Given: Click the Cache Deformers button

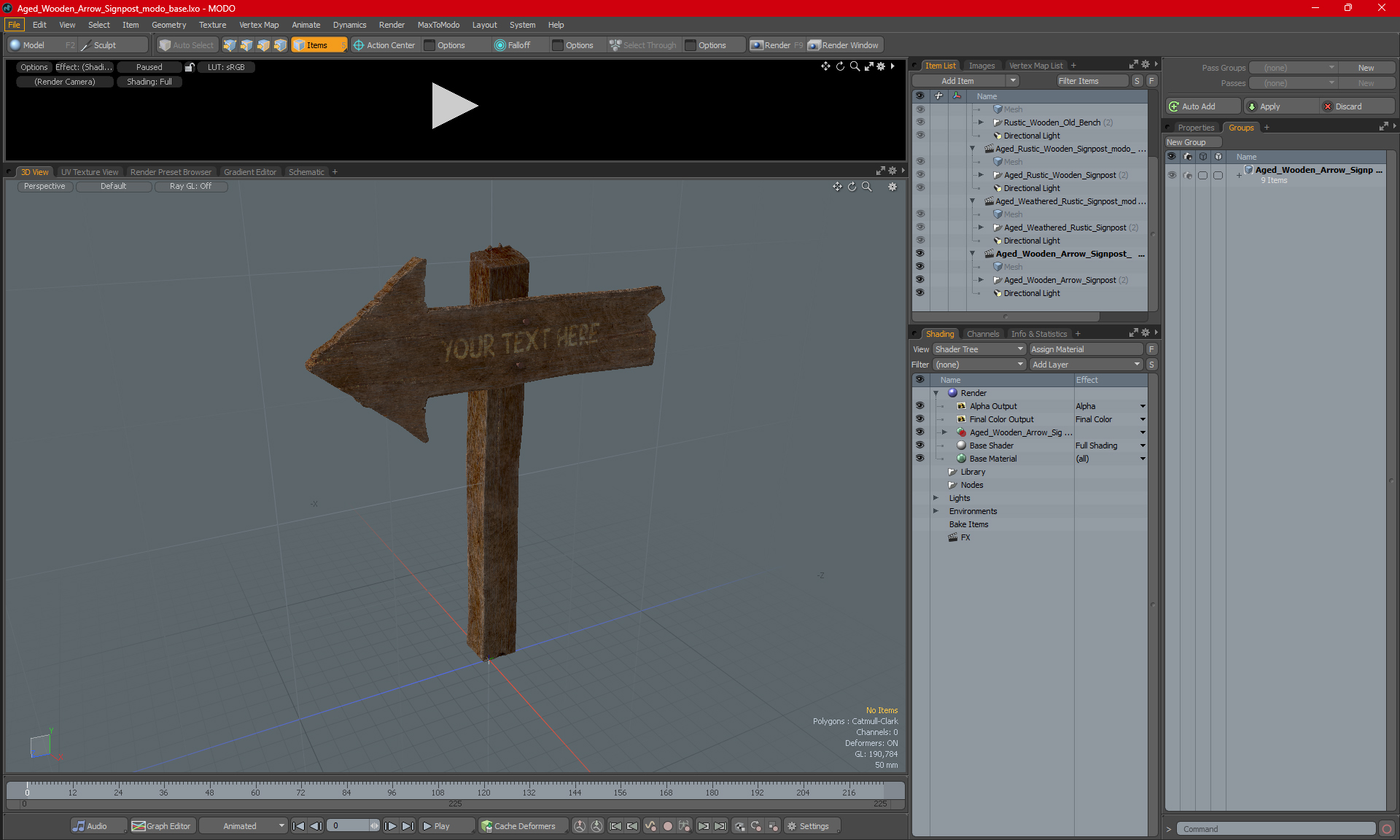Looking at the screenshot, I should (x=518, y=826).
